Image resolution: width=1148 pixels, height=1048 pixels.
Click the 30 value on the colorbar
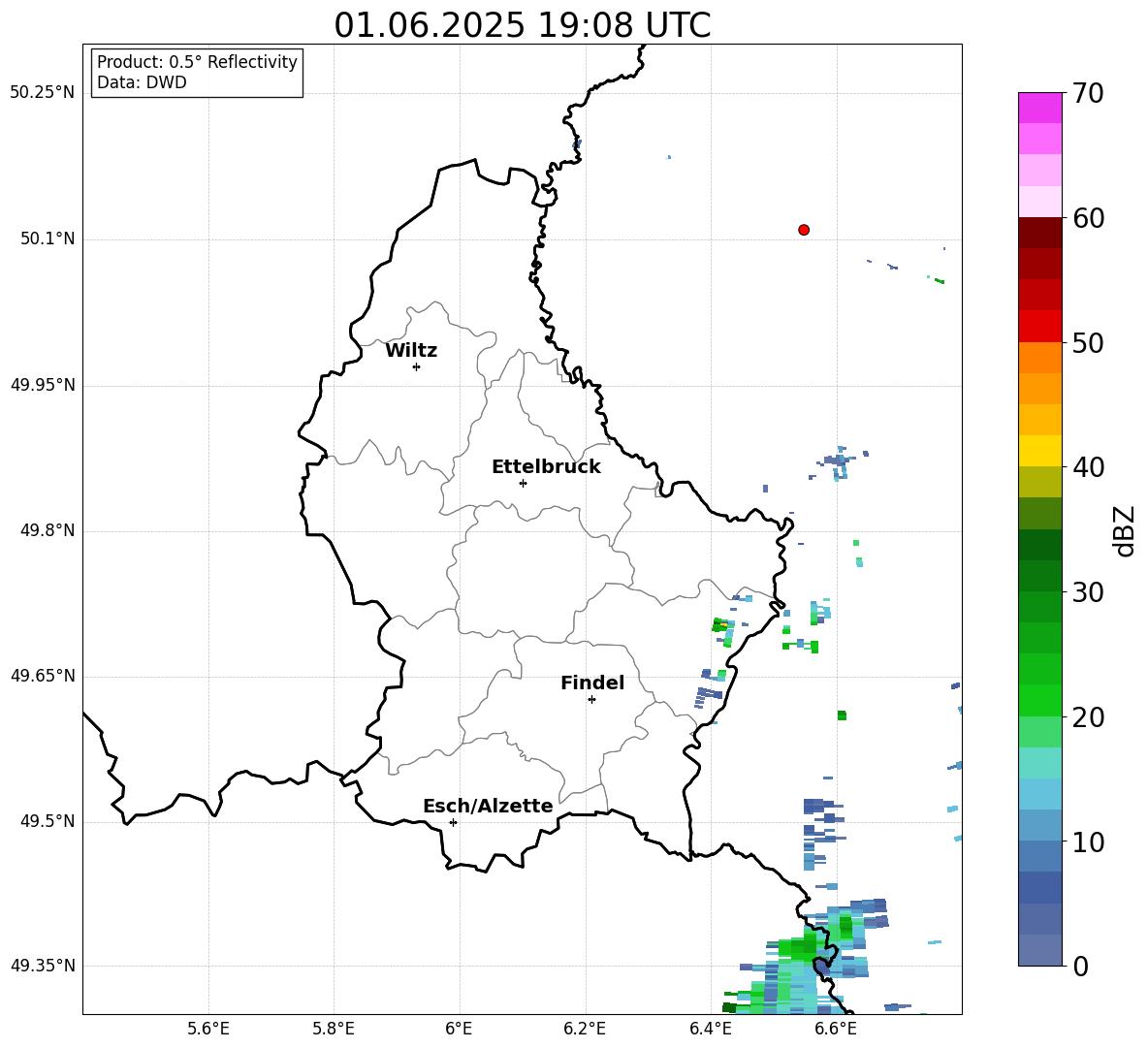1088,592
